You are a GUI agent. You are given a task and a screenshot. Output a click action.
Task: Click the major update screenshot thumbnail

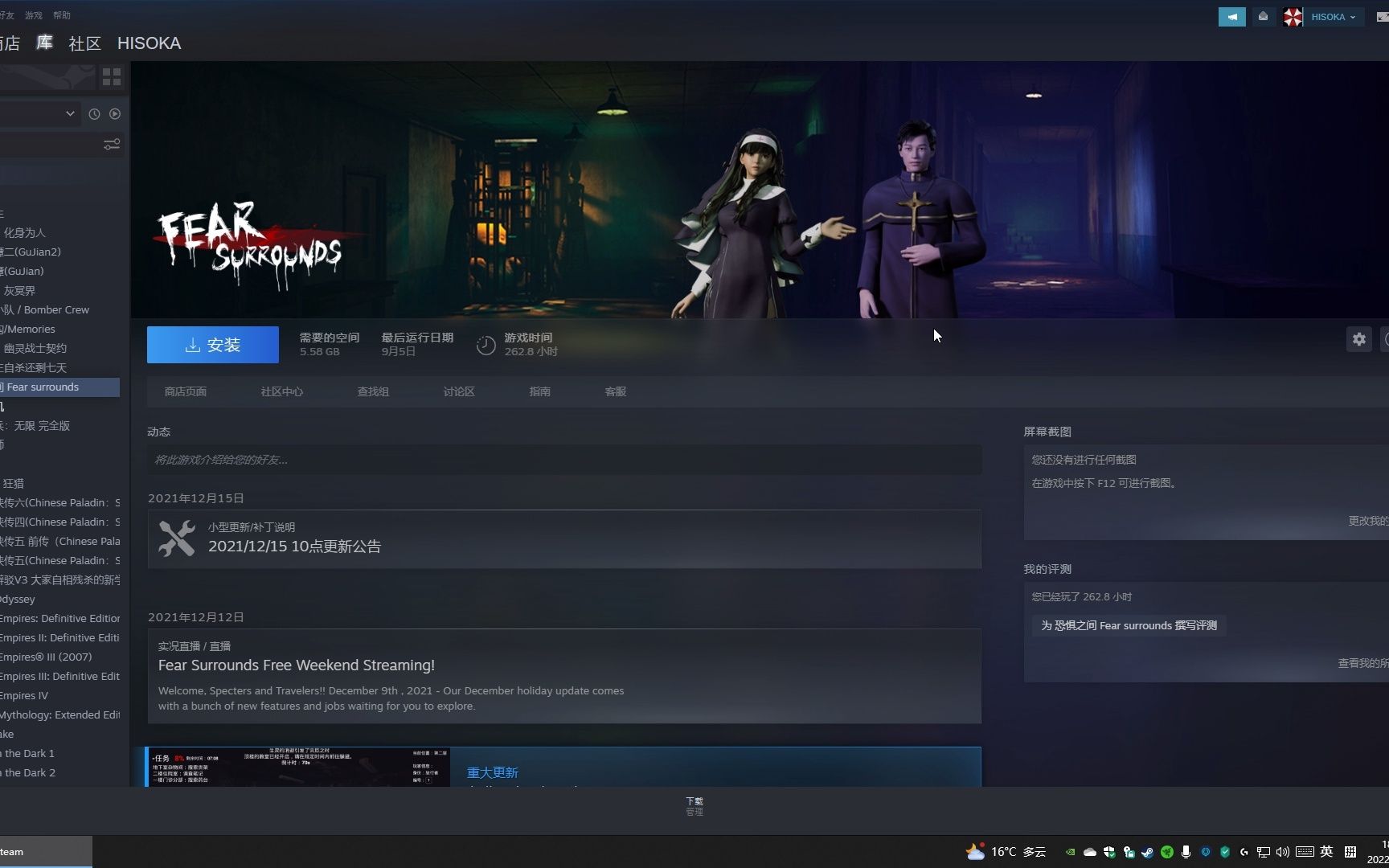(x=298, y=768)
